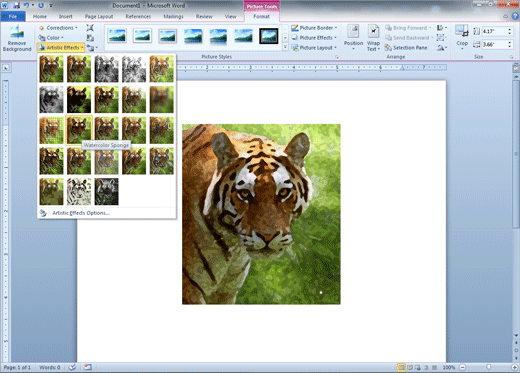Open the Word Help icon
Image resolution: width=520 pixels, height=373 pixels.
515,16
